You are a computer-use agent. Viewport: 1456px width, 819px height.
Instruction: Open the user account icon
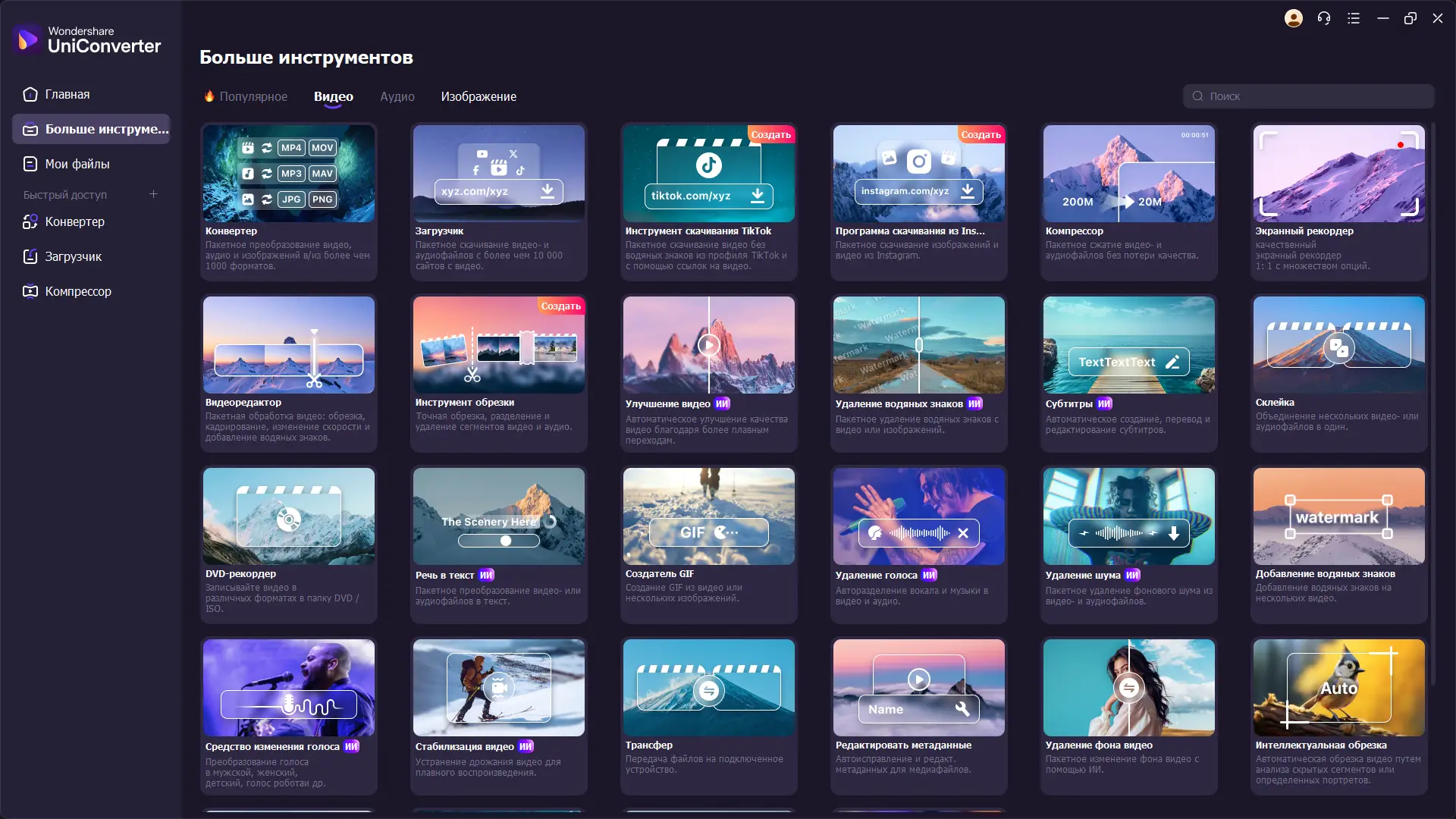point(1294,17)
